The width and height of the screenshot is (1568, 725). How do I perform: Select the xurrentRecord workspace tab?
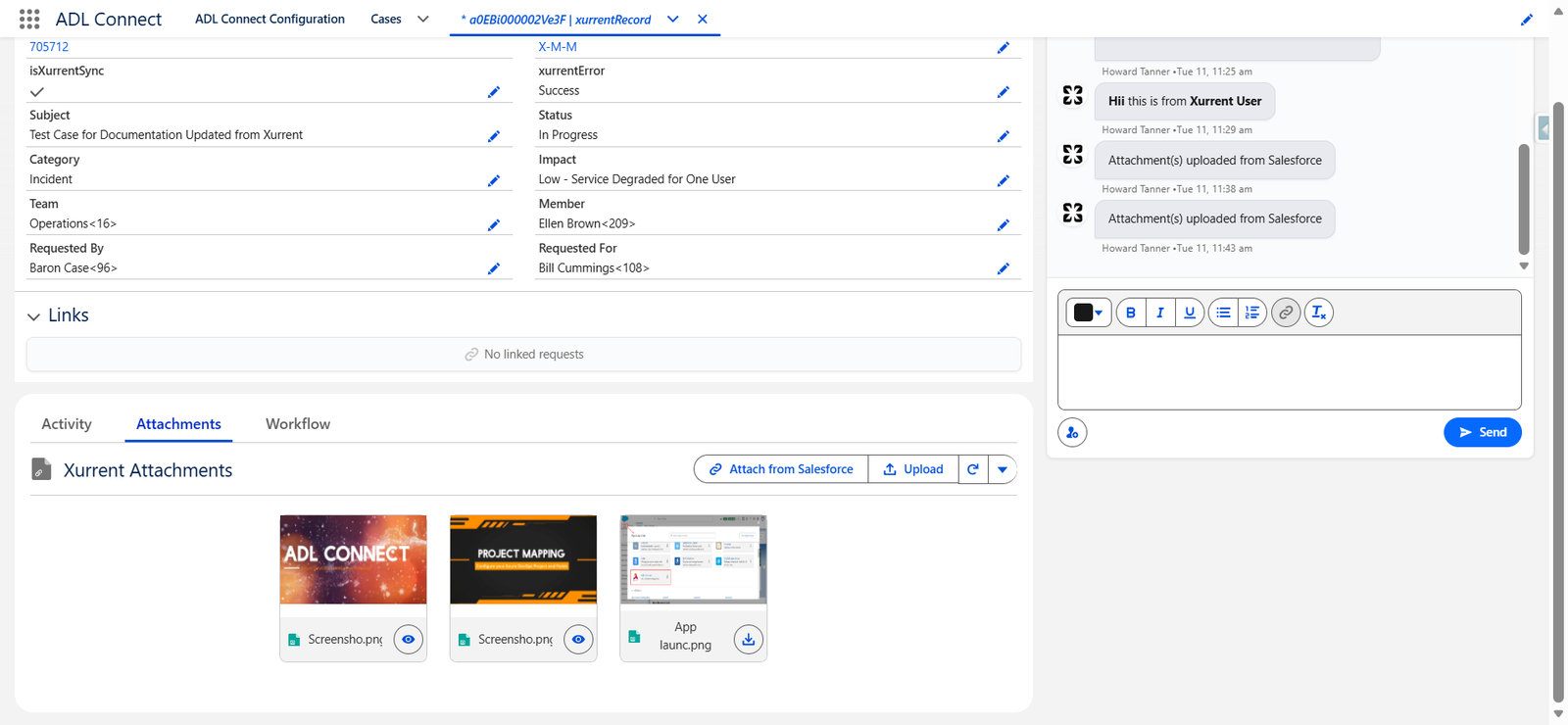pos(556,20)
